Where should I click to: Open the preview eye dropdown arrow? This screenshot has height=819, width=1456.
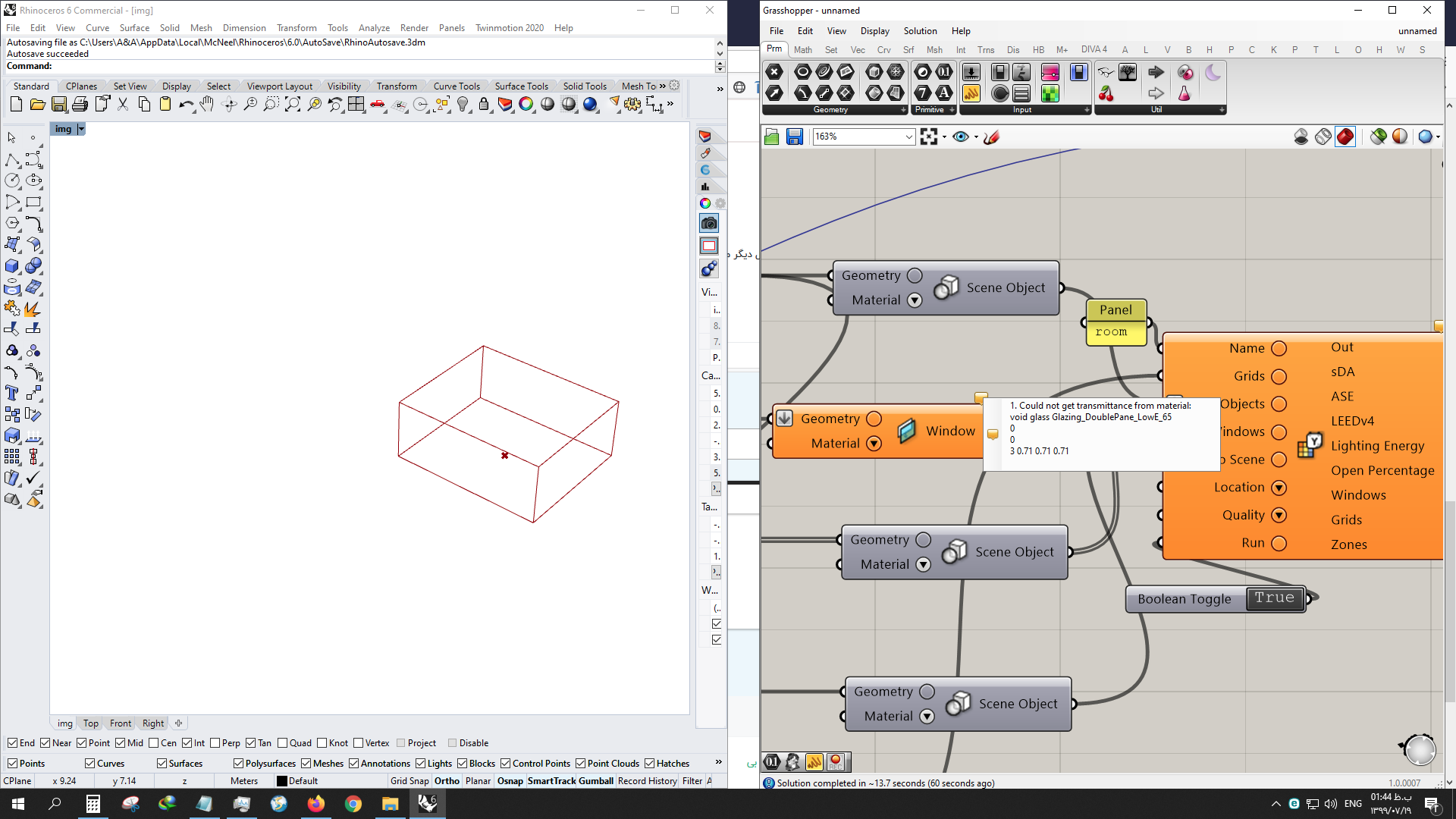[976, 137]
